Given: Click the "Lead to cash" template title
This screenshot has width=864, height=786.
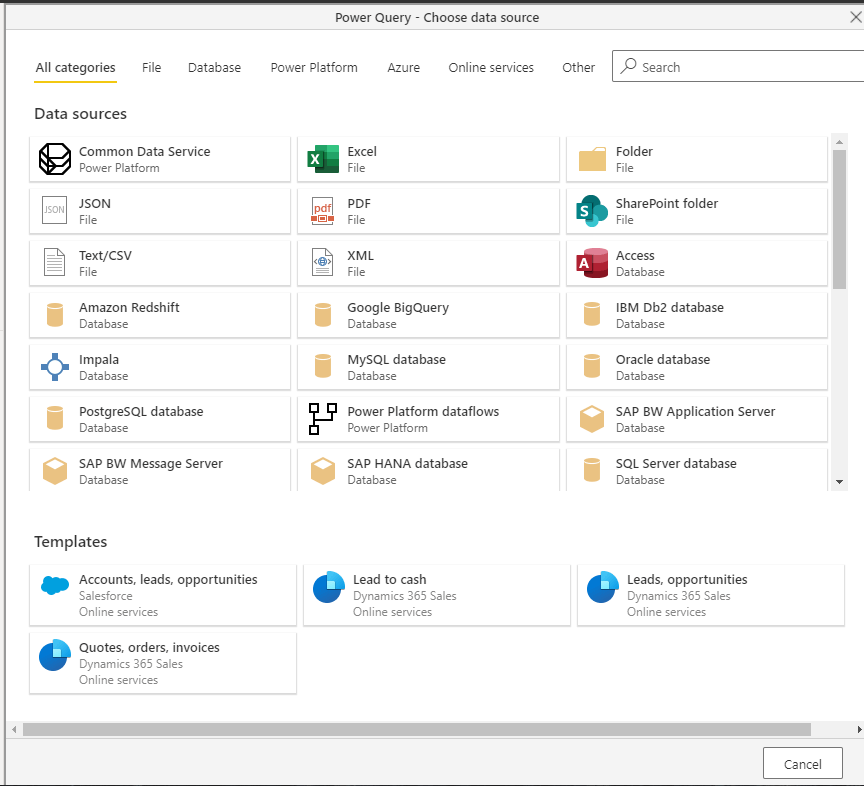Looking at the screenshot, I should tap(390, 579).
